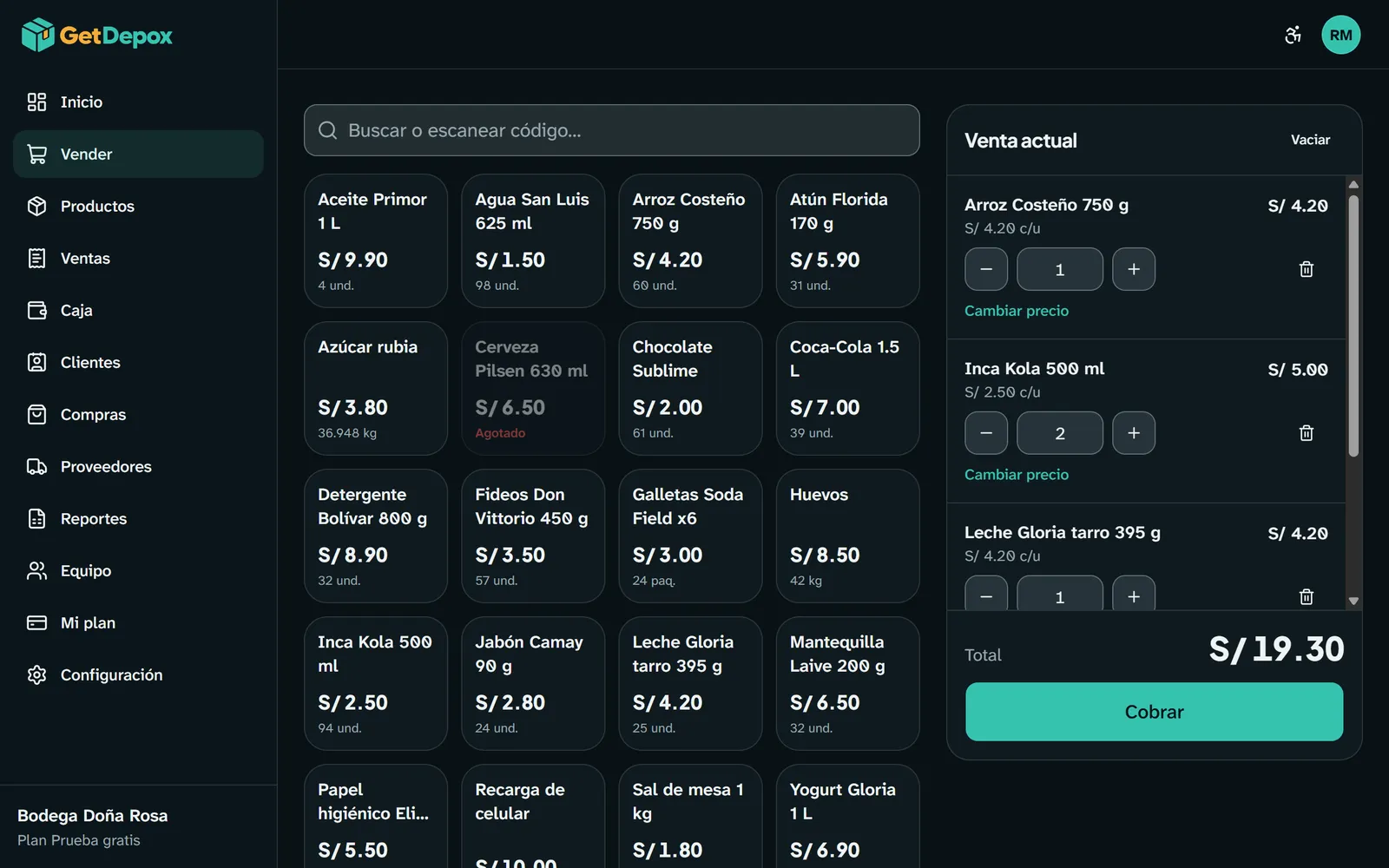Navigate to Ventas in sidebar
Image resolution: width=1389 pixels, height=868 pixels.
138,259
